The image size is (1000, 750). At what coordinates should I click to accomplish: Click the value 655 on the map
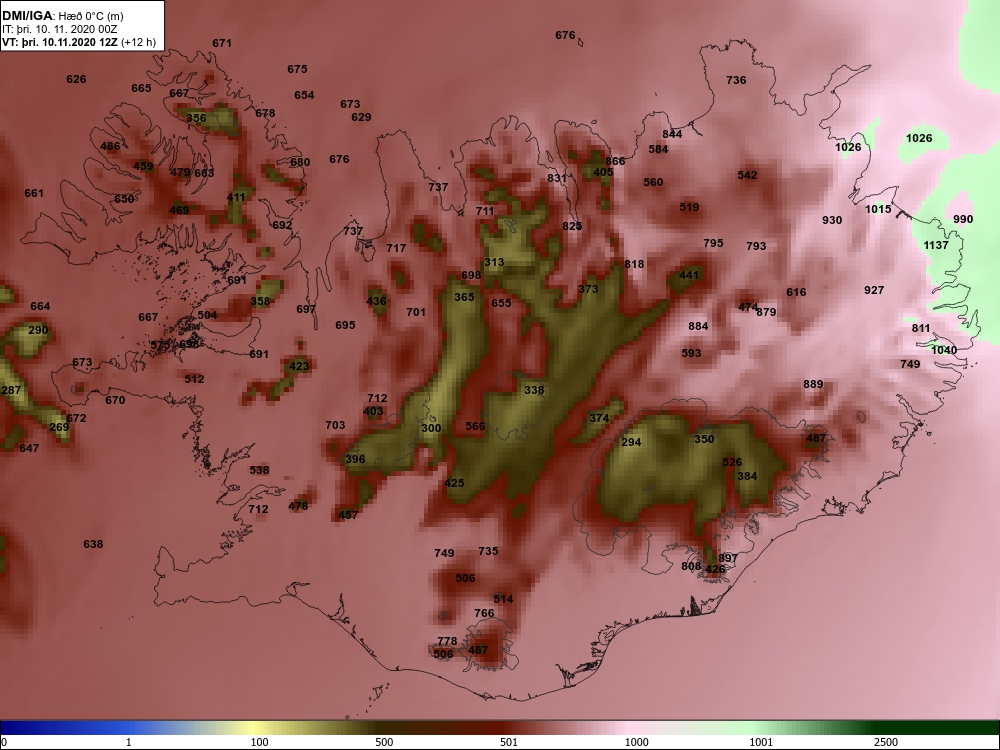coord(501,304)
